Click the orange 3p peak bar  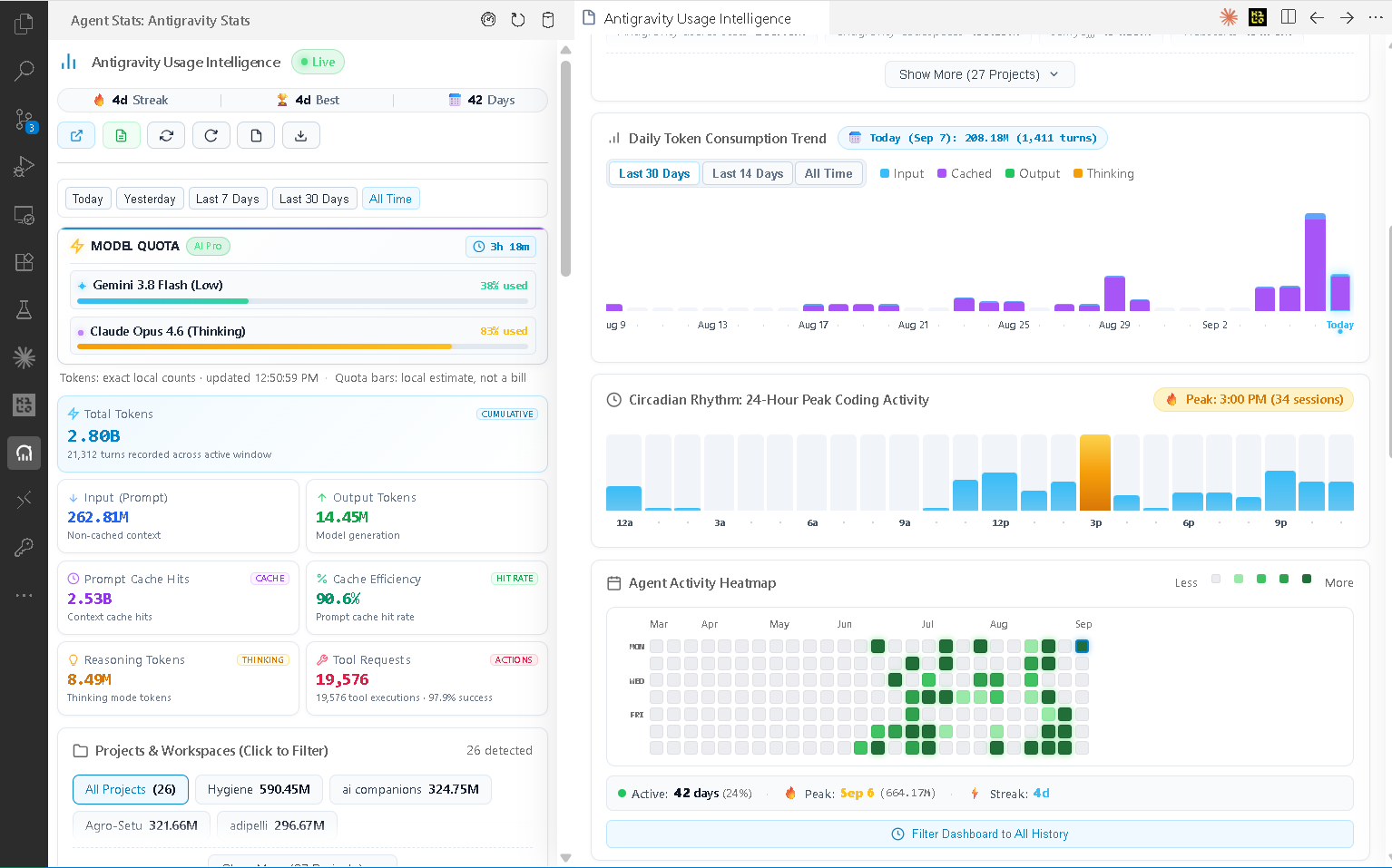1095,473
